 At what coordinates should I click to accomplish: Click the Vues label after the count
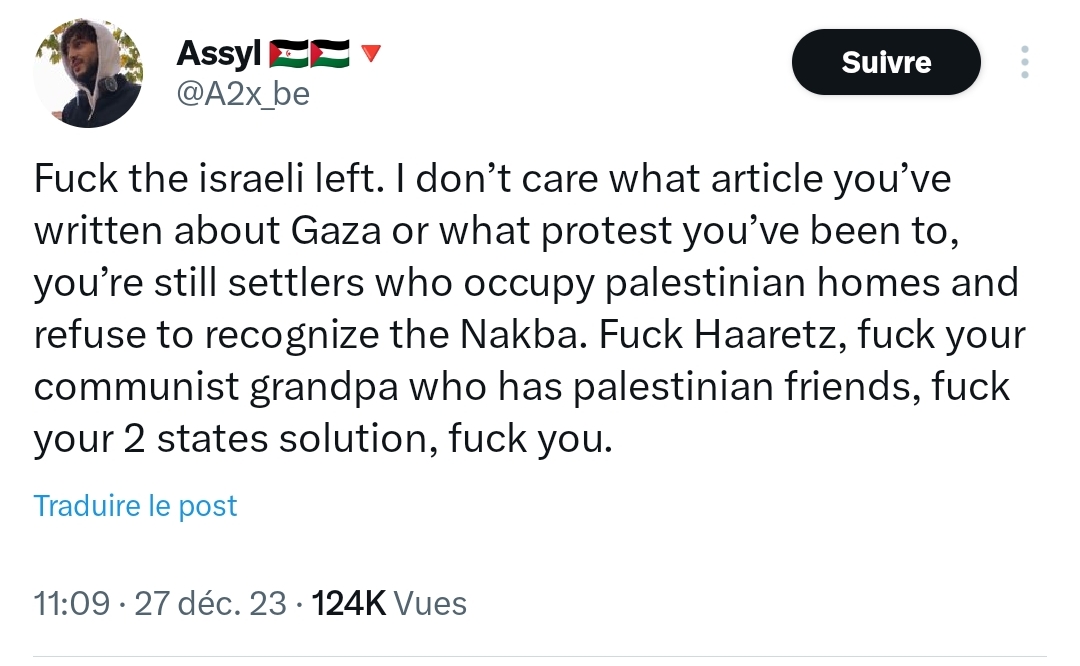point(430,603)
